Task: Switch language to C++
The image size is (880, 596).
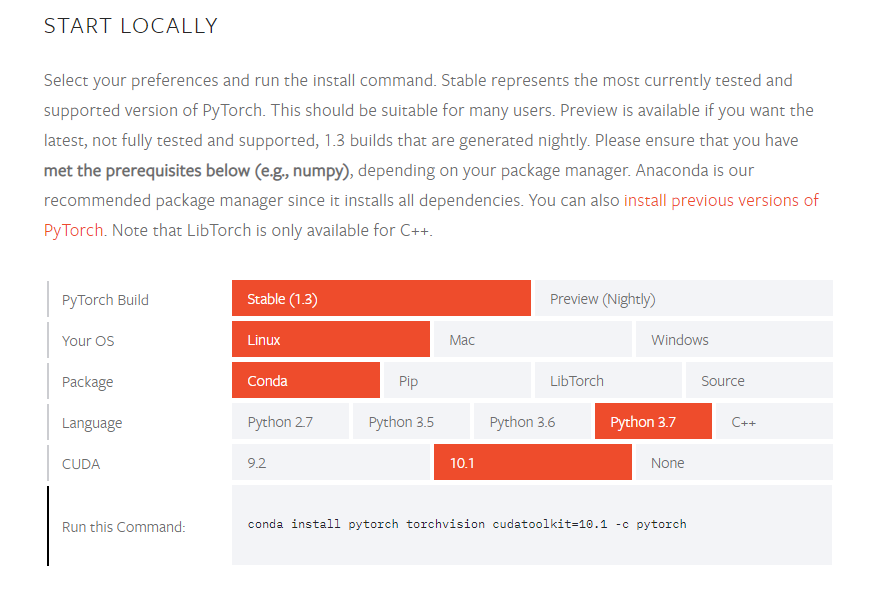Action: (774, 421)
